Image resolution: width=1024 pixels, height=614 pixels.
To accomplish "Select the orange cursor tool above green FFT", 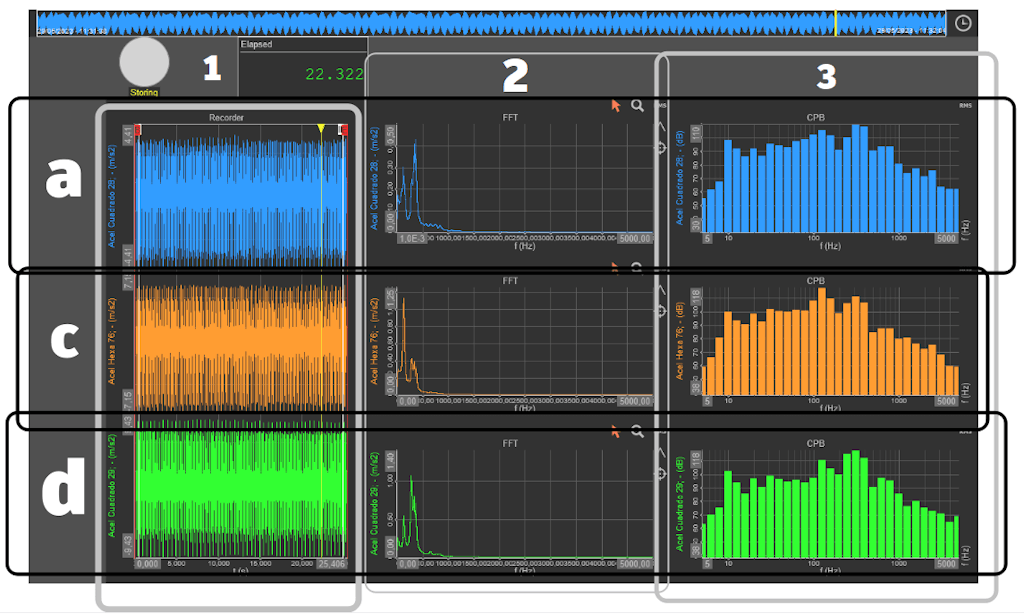I will 615,431.
